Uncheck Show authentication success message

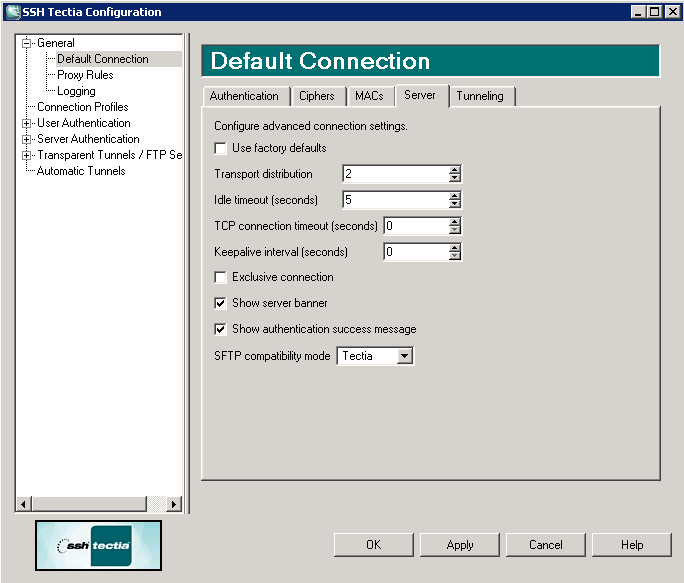(x=220, y=329)
